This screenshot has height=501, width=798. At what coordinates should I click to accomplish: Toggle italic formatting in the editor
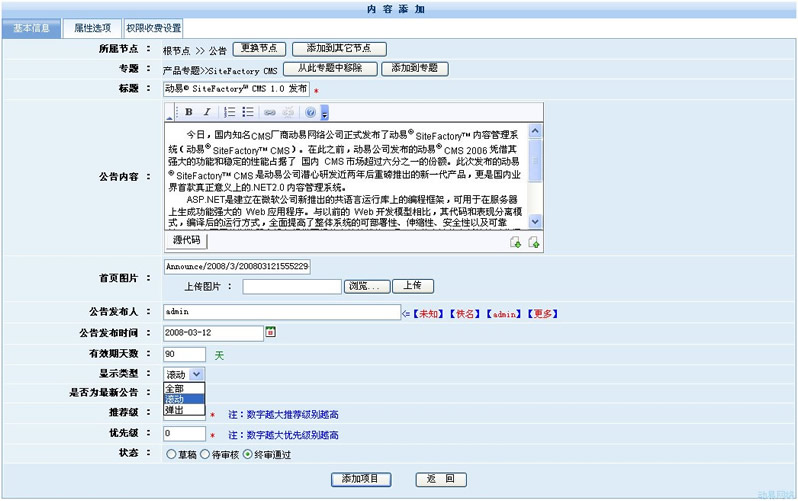[x=207, y=112]
